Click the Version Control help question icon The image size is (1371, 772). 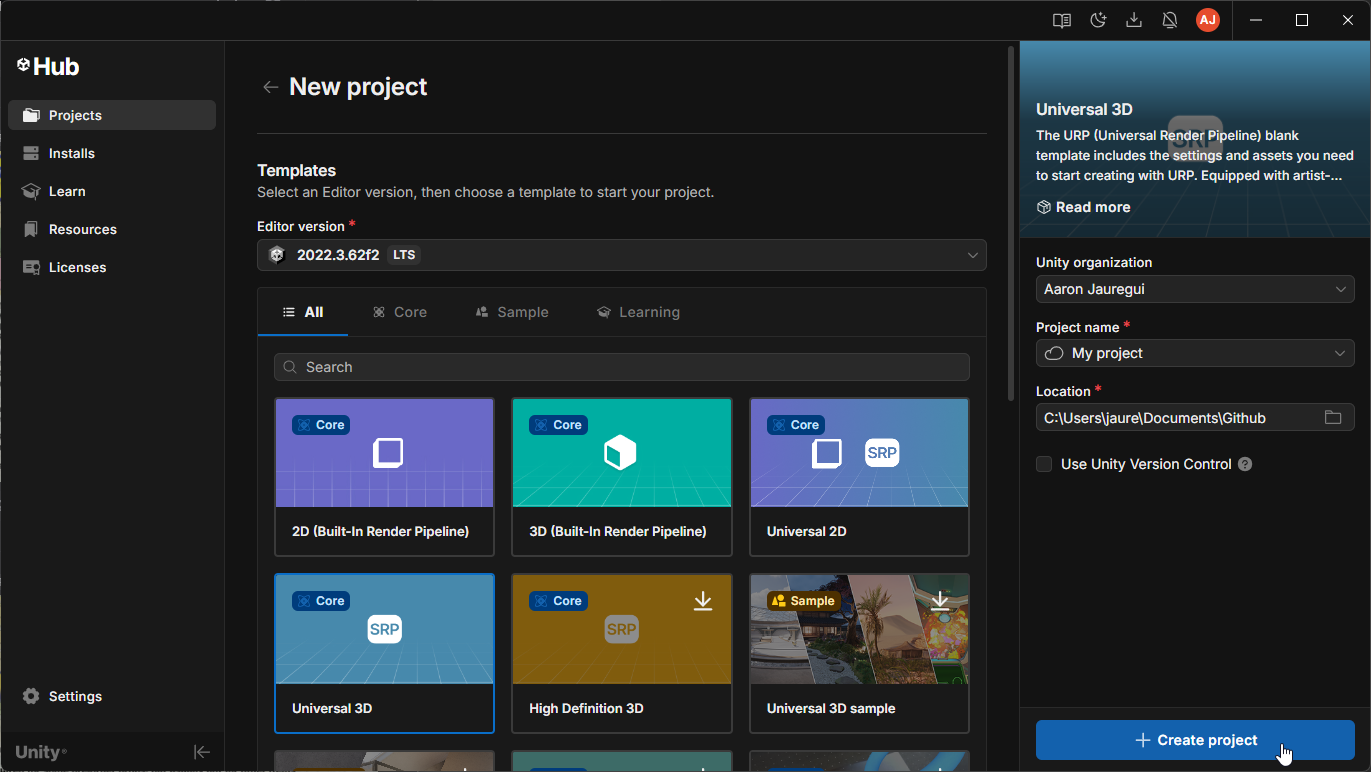pos(1245,464)
